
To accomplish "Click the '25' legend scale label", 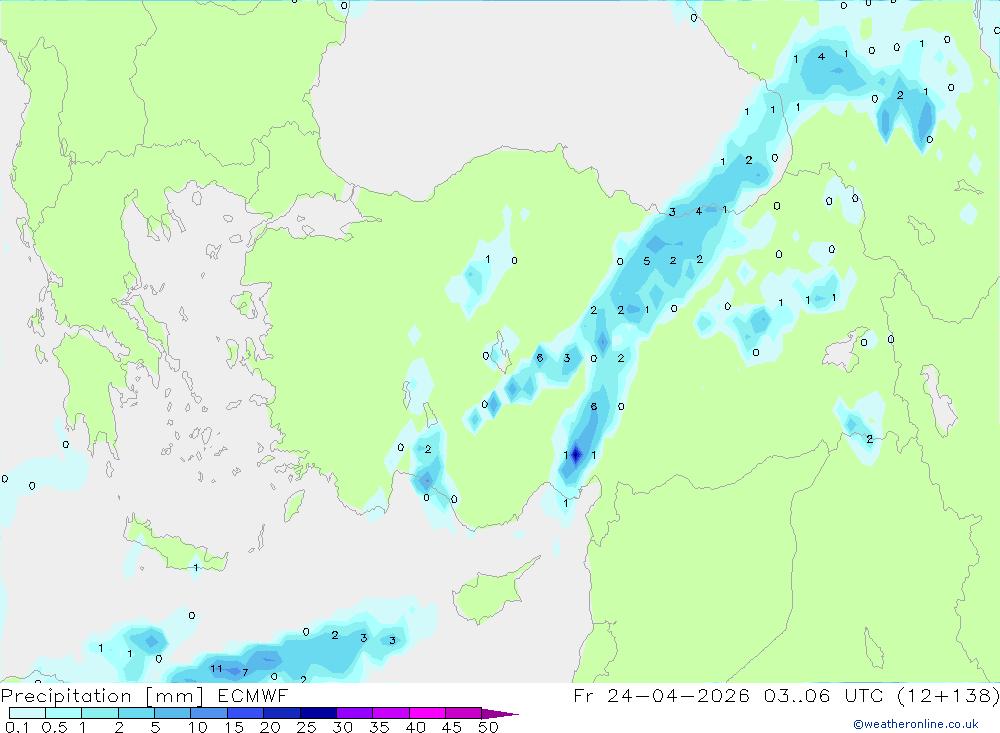I will tap(306, 727).
